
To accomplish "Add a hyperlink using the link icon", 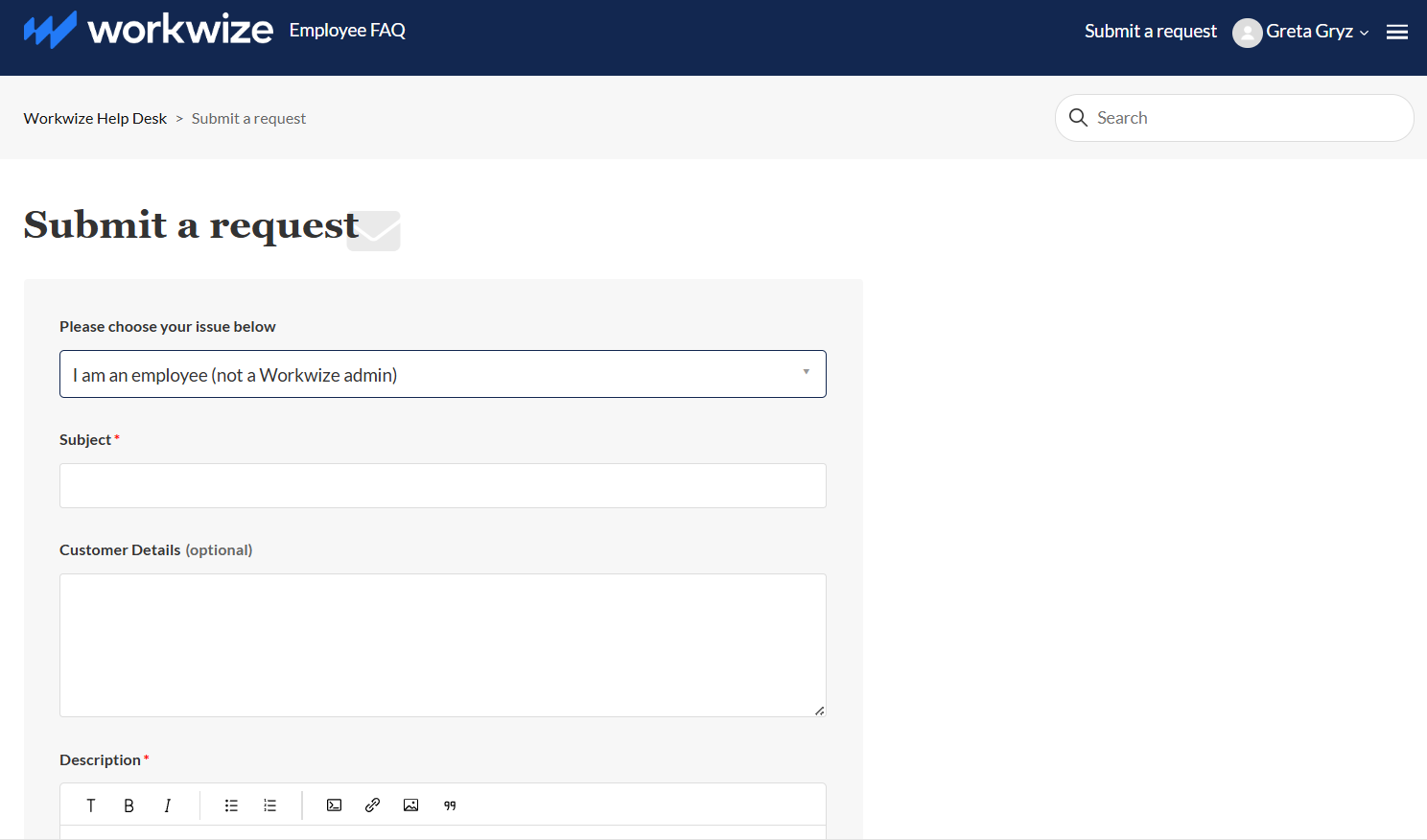I will [x=373, y=805].
